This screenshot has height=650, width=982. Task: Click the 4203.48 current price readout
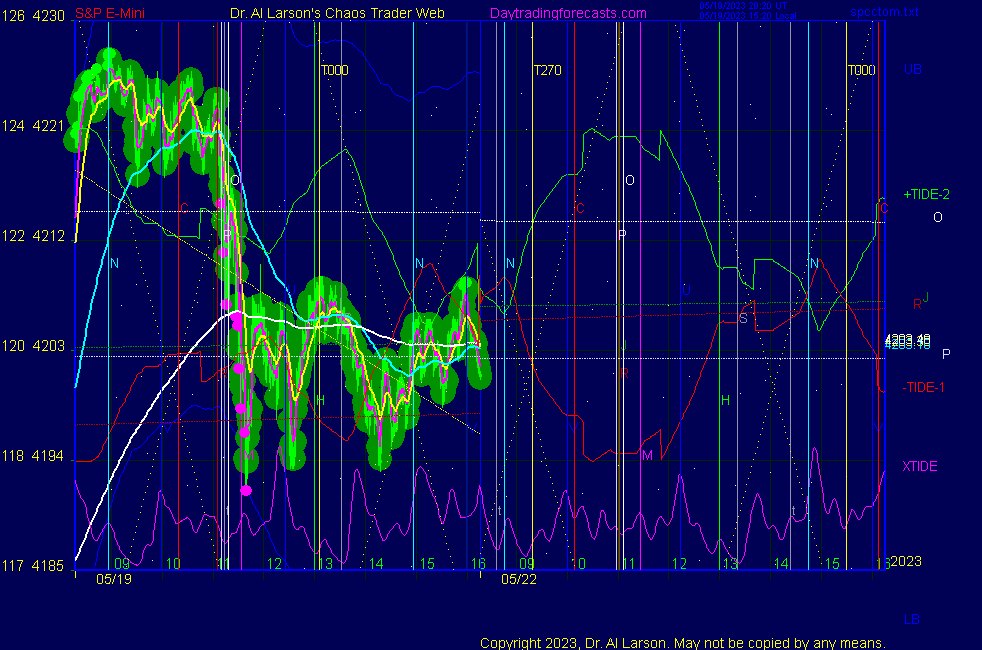(907, 341)
